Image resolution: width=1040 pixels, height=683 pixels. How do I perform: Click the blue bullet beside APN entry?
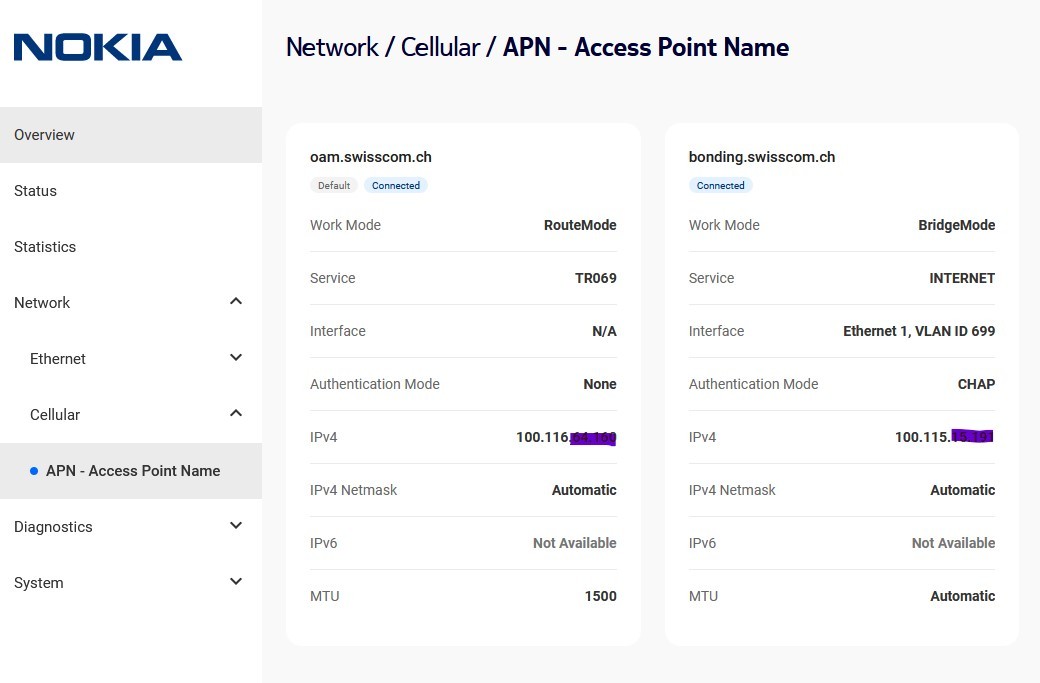pos(34,471)
